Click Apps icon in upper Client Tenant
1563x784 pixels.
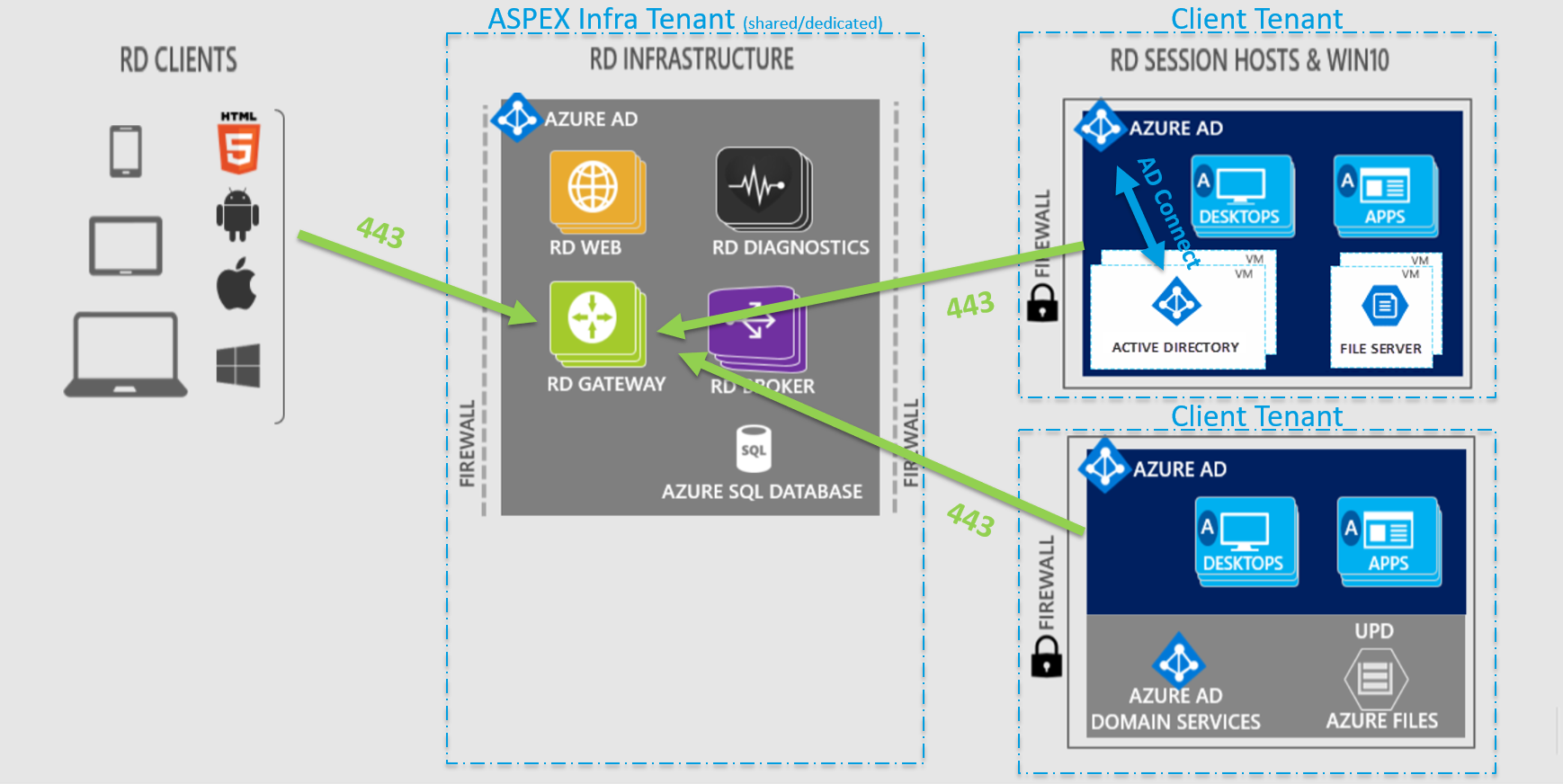pyautogui.click(x=1385, y=195)
